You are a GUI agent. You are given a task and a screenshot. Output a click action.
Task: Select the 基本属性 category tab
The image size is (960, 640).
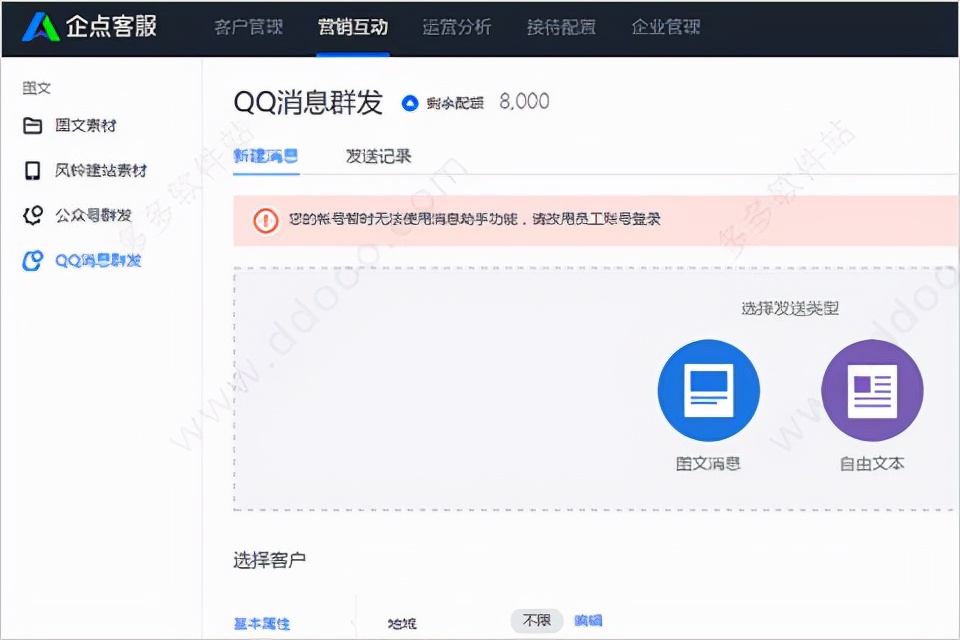click(264, 620)
